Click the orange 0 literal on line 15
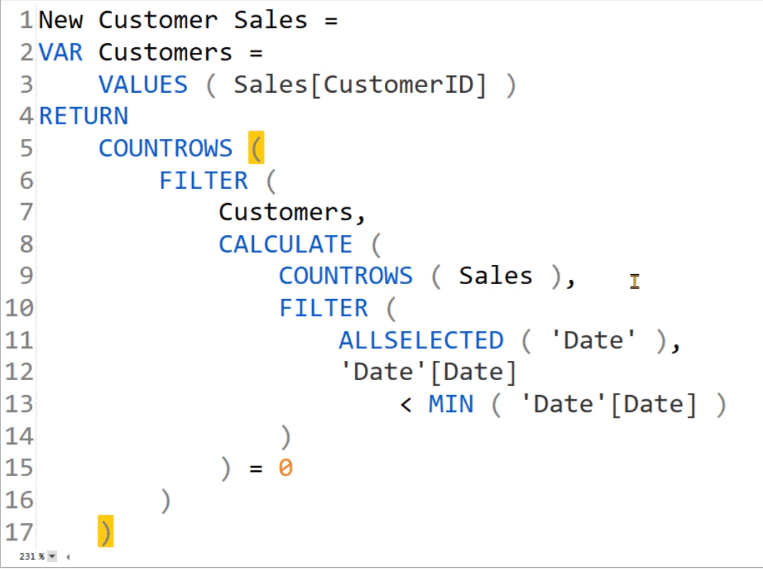The height and width of the screenshot is (571, 763). pyautogui.click(x=286, y=468)
